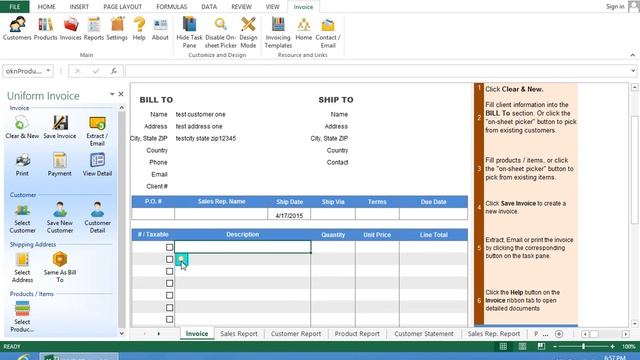Click Extract / Email in task pane

tap(97, 131)
